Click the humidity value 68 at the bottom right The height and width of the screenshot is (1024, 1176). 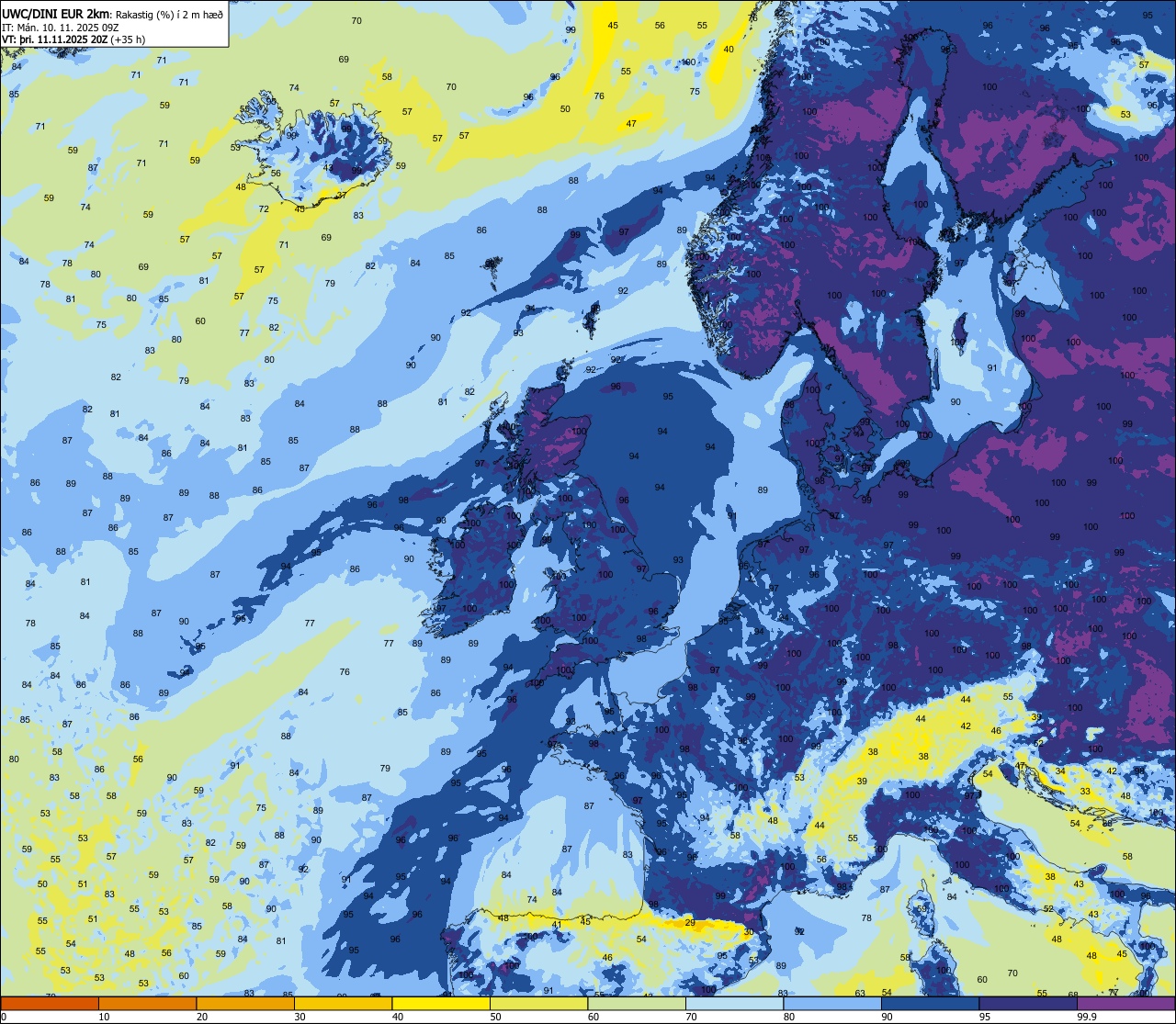click(x=1073, y=995)
